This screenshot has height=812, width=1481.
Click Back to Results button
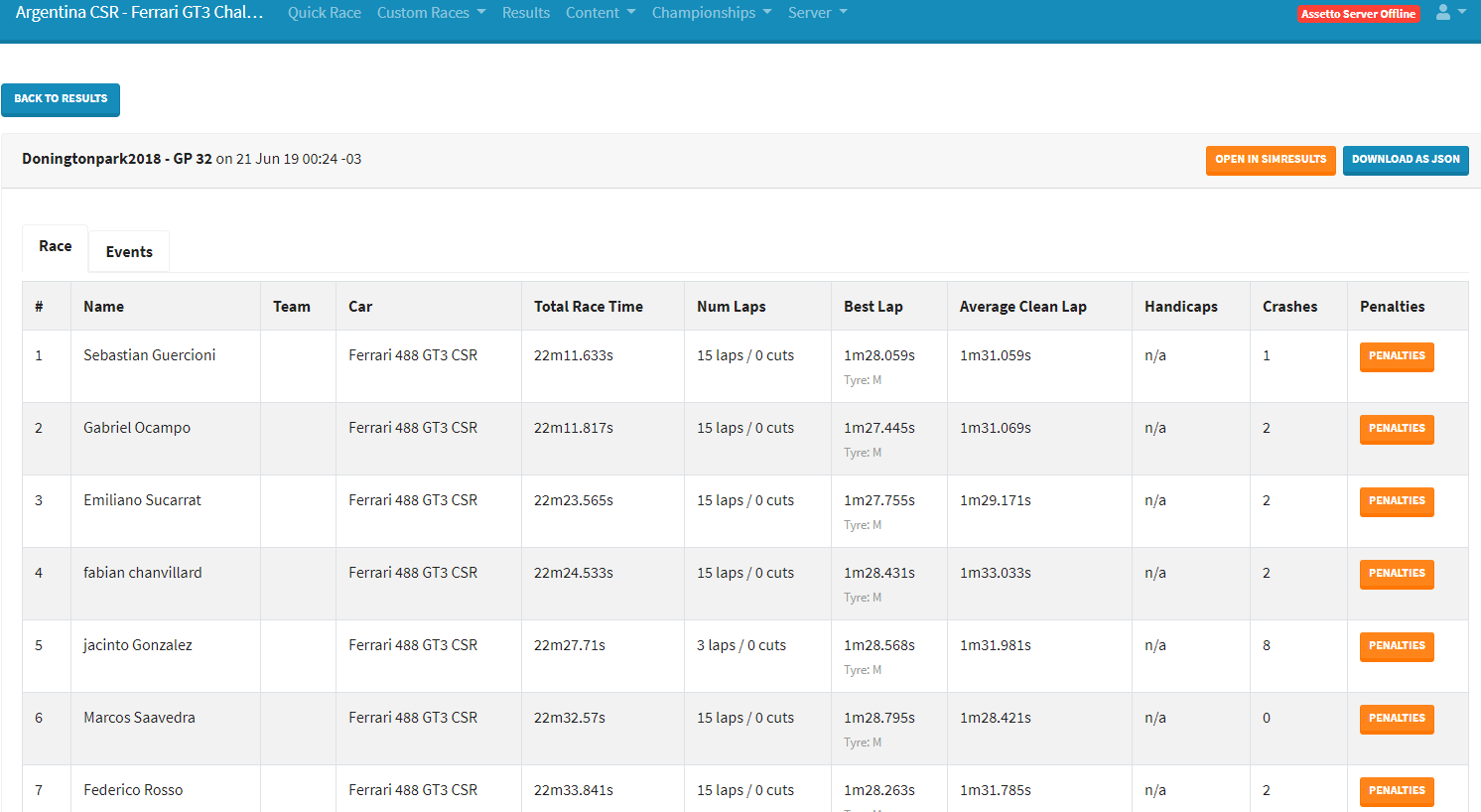tap(61, 99)
